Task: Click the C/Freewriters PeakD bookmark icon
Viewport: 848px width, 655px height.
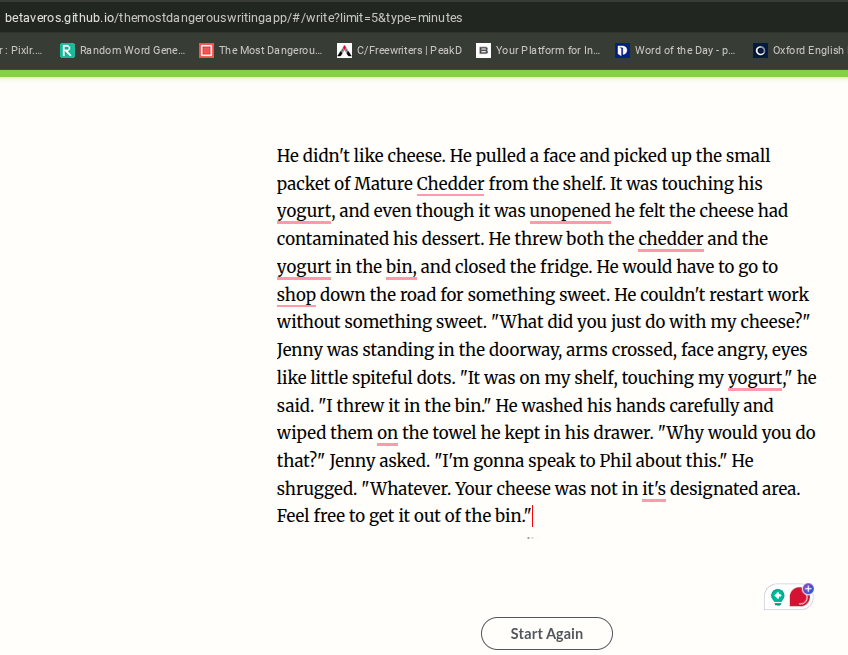Action: coord(344,50)
